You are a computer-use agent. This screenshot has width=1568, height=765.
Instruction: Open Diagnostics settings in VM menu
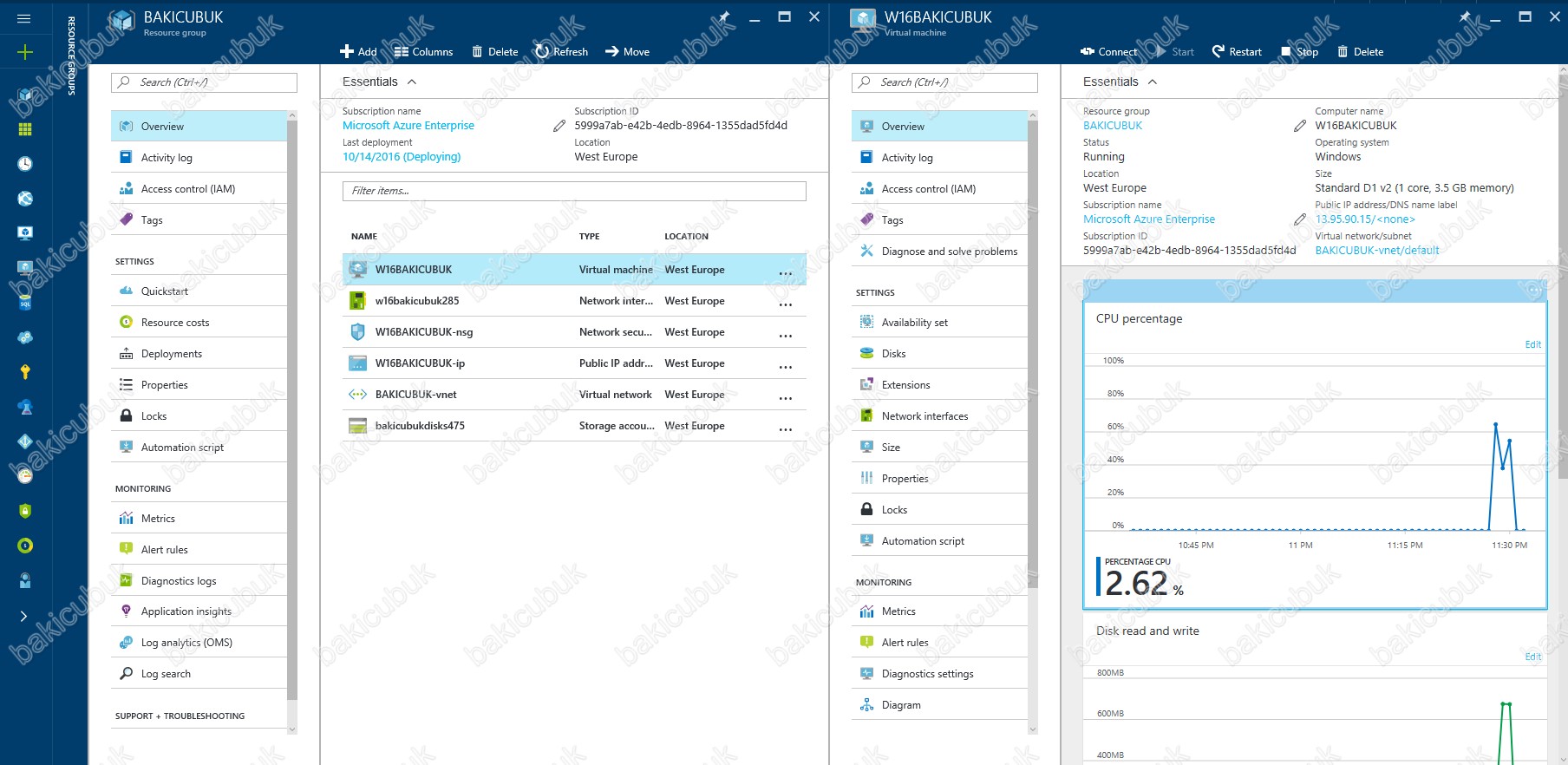tap(939, 674)
